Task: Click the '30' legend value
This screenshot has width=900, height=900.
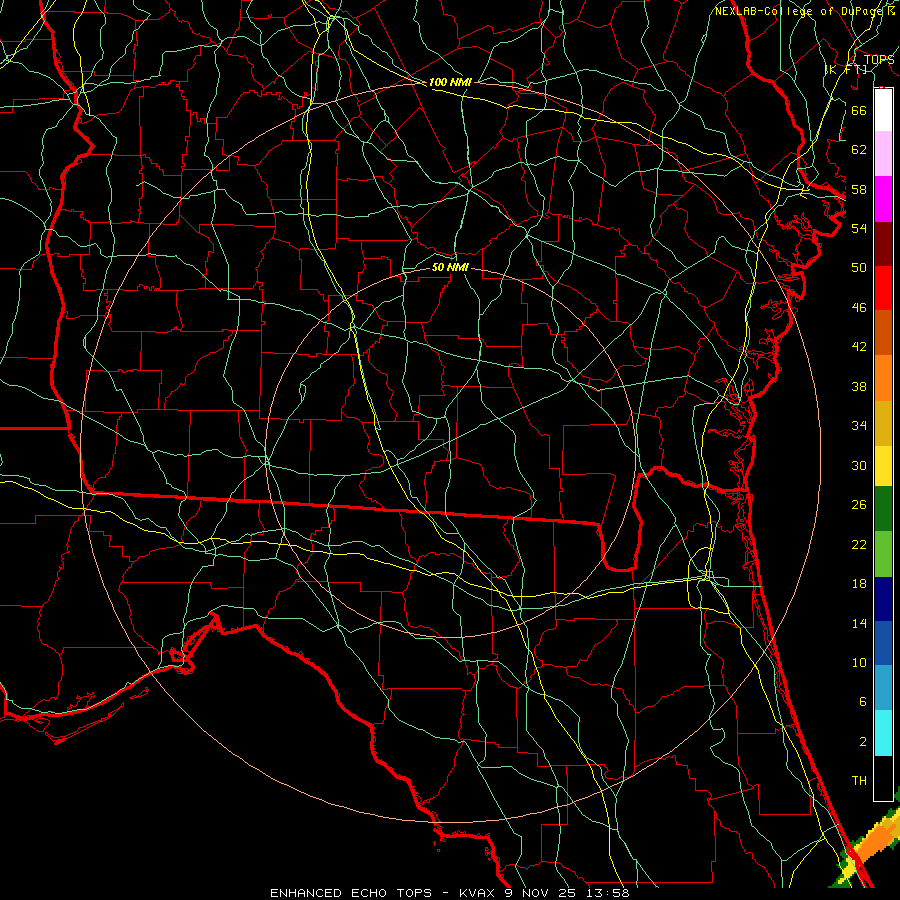Action: (859, 465)
